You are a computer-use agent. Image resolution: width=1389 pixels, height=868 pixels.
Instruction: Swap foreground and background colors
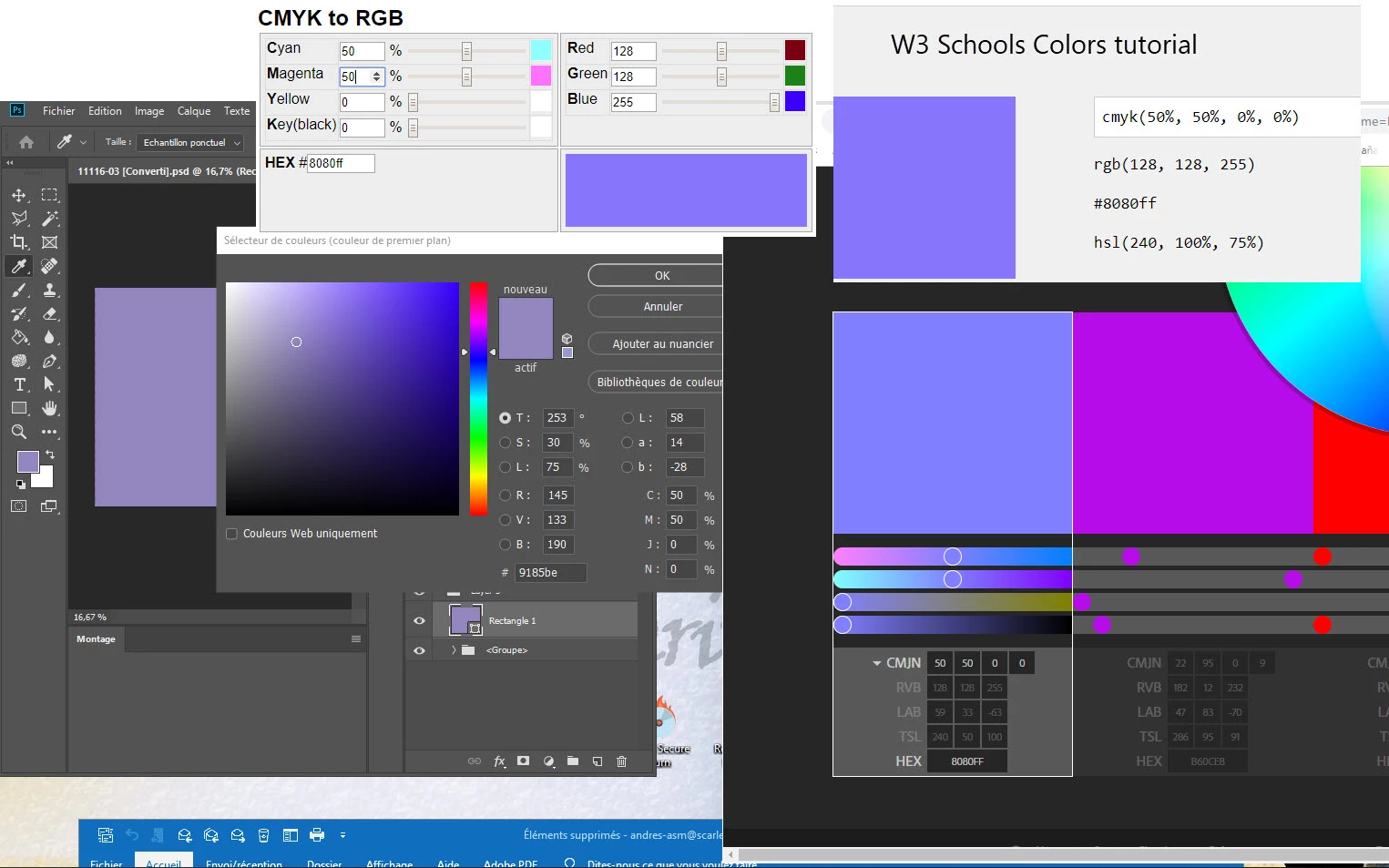tap(50, 454)
